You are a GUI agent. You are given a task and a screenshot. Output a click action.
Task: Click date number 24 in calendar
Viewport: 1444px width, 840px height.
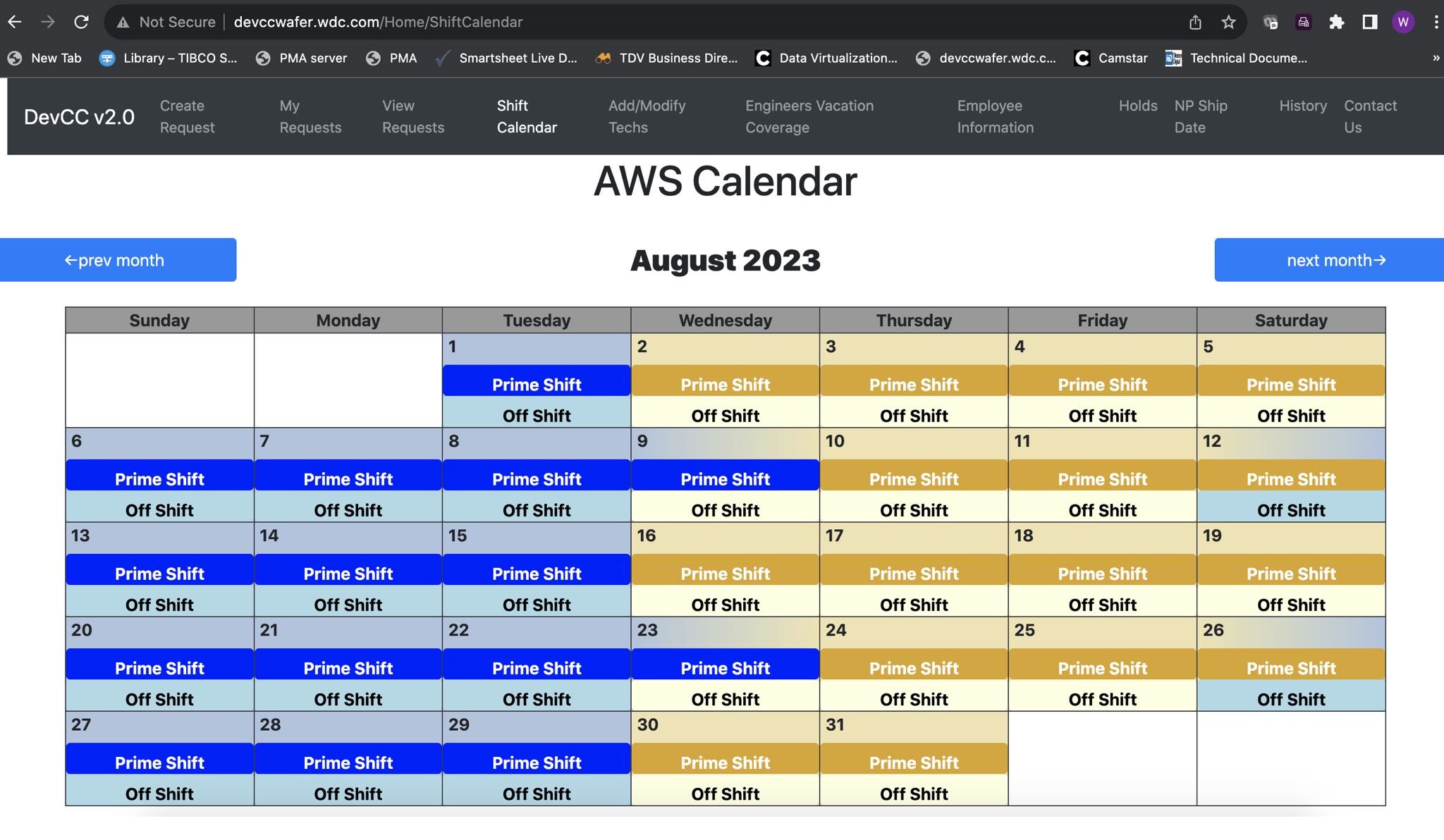(x=836, y=630)
